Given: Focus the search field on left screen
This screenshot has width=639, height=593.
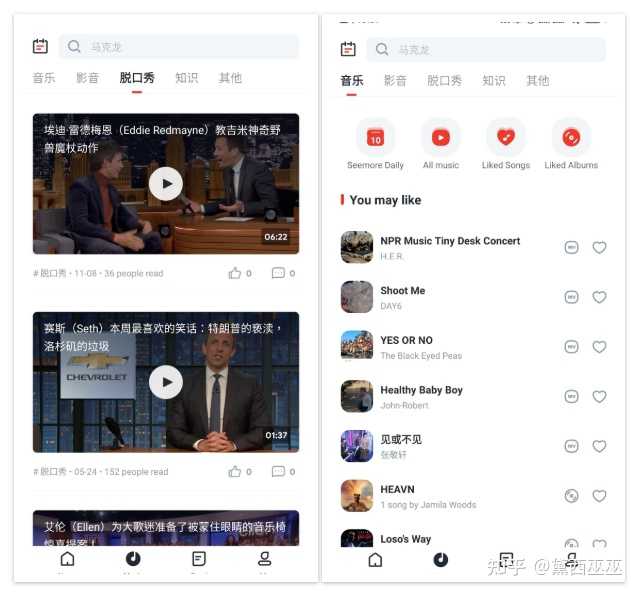Looking at the screenshot, I should tap(179, 46).
